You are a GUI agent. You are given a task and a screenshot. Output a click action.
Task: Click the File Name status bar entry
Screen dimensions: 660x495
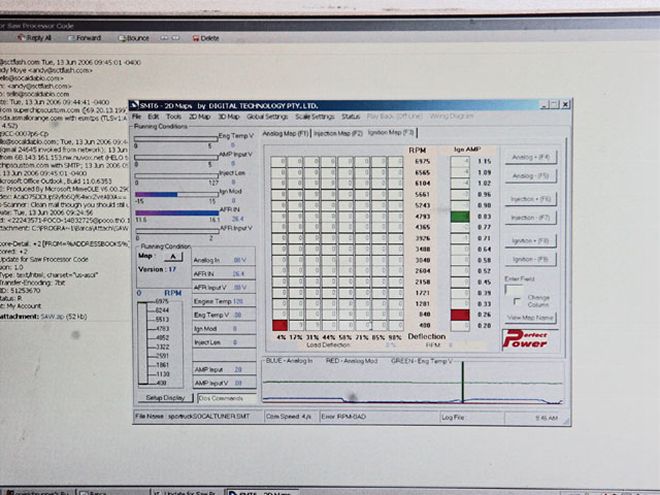point(197,416)
